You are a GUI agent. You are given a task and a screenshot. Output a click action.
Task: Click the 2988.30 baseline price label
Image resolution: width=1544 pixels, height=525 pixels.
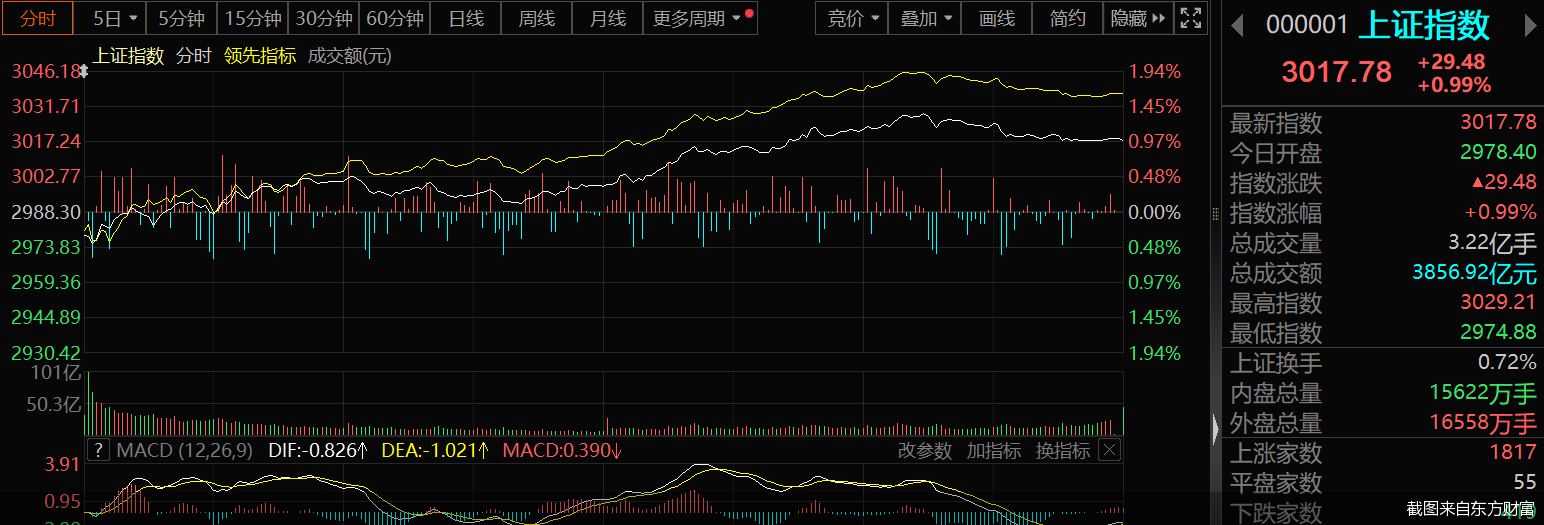45,212
